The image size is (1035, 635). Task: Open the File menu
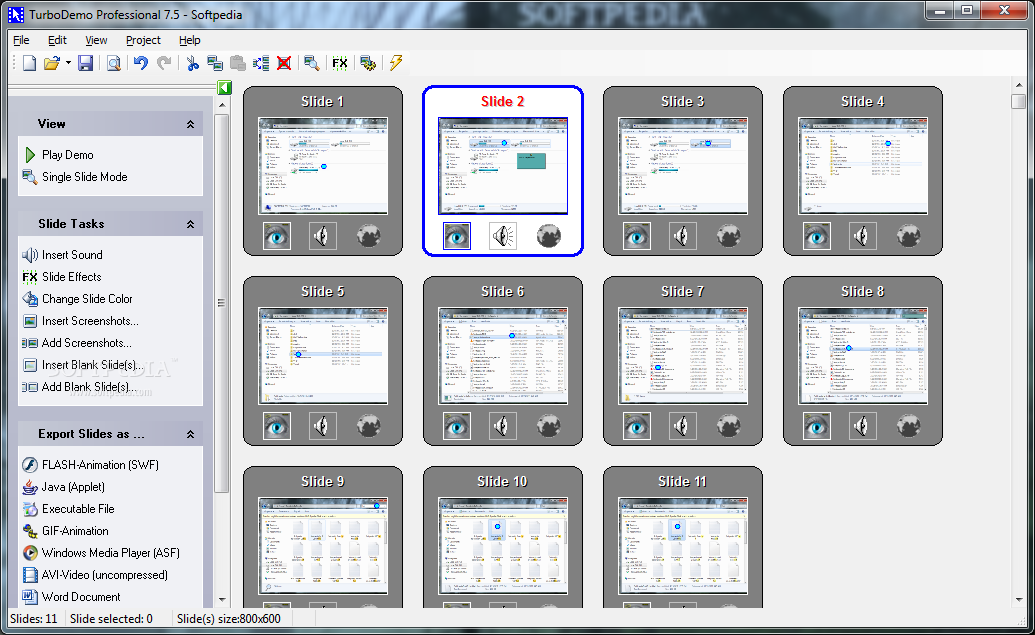pyautogui.click(x=21, y=40)
